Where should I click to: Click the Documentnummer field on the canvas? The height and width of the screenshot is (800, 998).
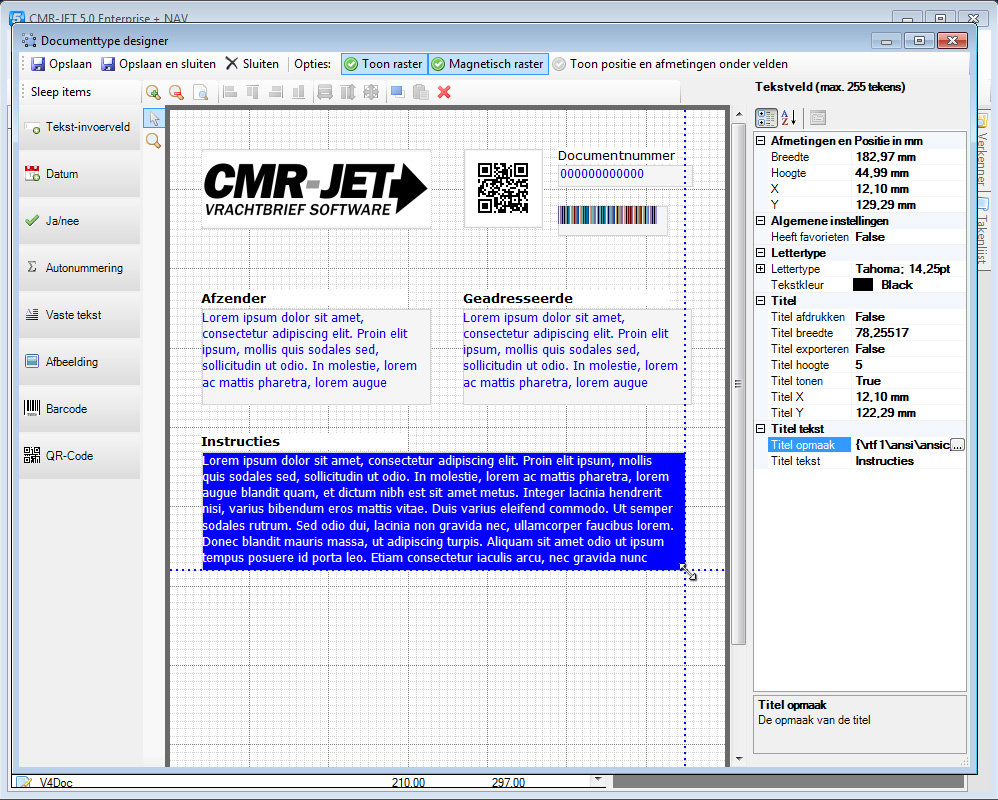coord(624,174)
